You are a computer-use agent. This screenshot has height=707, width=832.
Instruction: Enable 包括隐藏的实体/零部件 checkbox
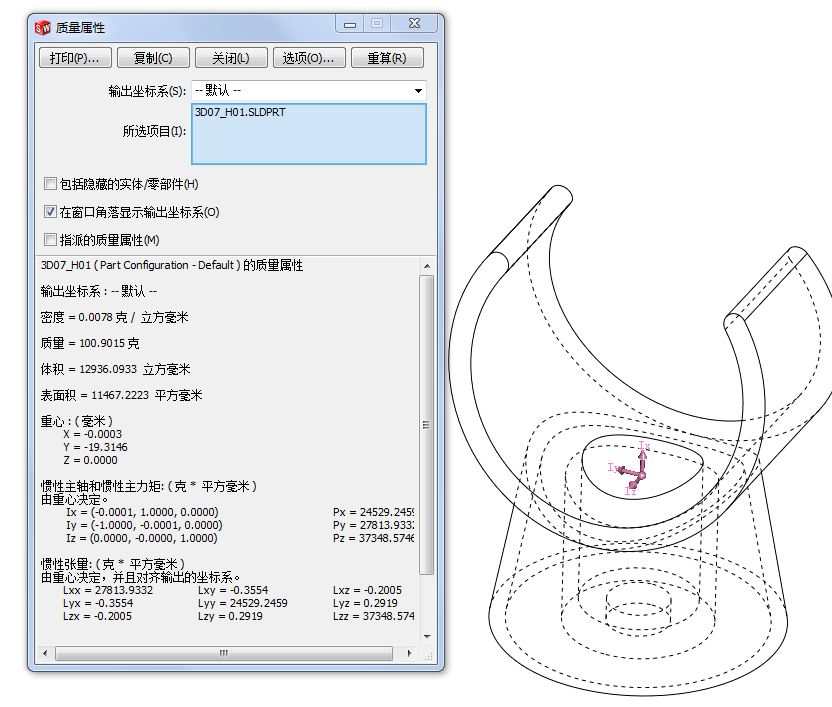(50, 184)
